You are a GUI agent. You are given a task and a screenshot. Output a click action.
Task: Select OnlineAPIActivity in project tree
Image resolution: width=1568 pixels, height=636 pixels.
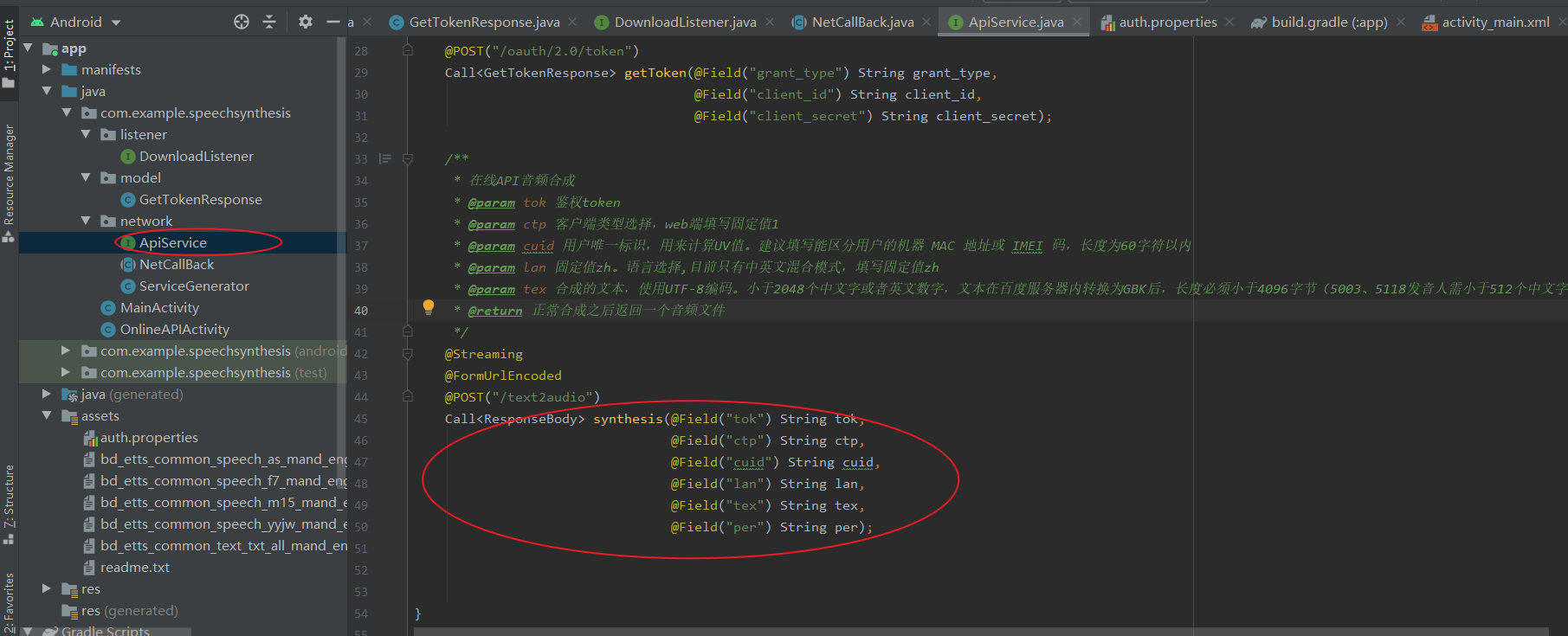pyautogui.click(x=174, y=329)
